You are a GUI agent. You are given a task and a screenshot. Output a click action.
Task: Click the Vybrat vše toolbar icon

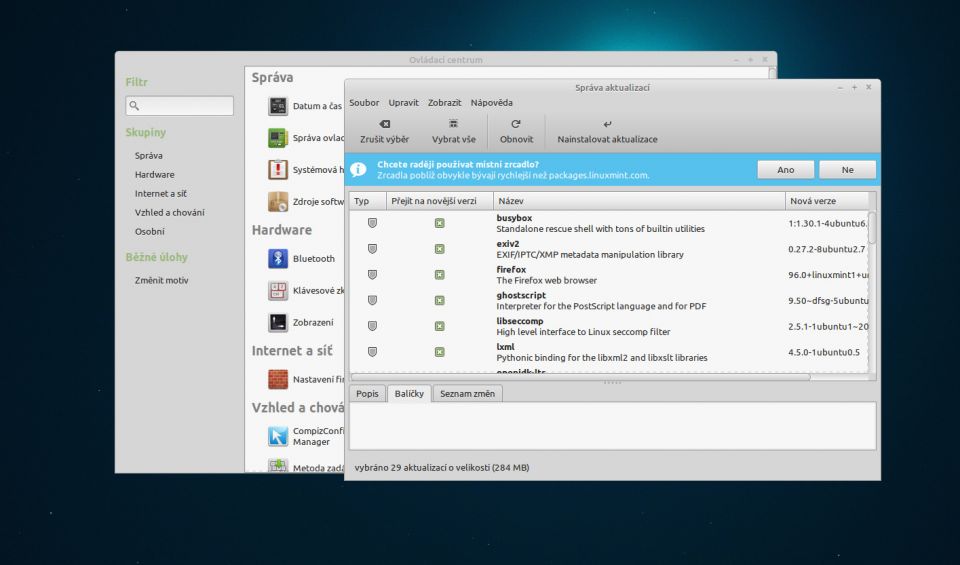pyautogui.click(x=453, y=124)
